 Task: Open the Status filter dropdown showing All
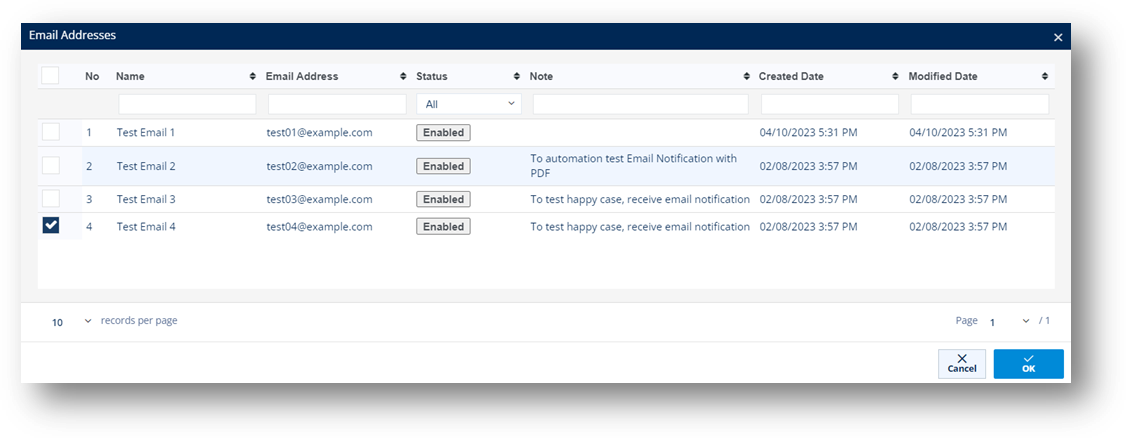point(469,104)
